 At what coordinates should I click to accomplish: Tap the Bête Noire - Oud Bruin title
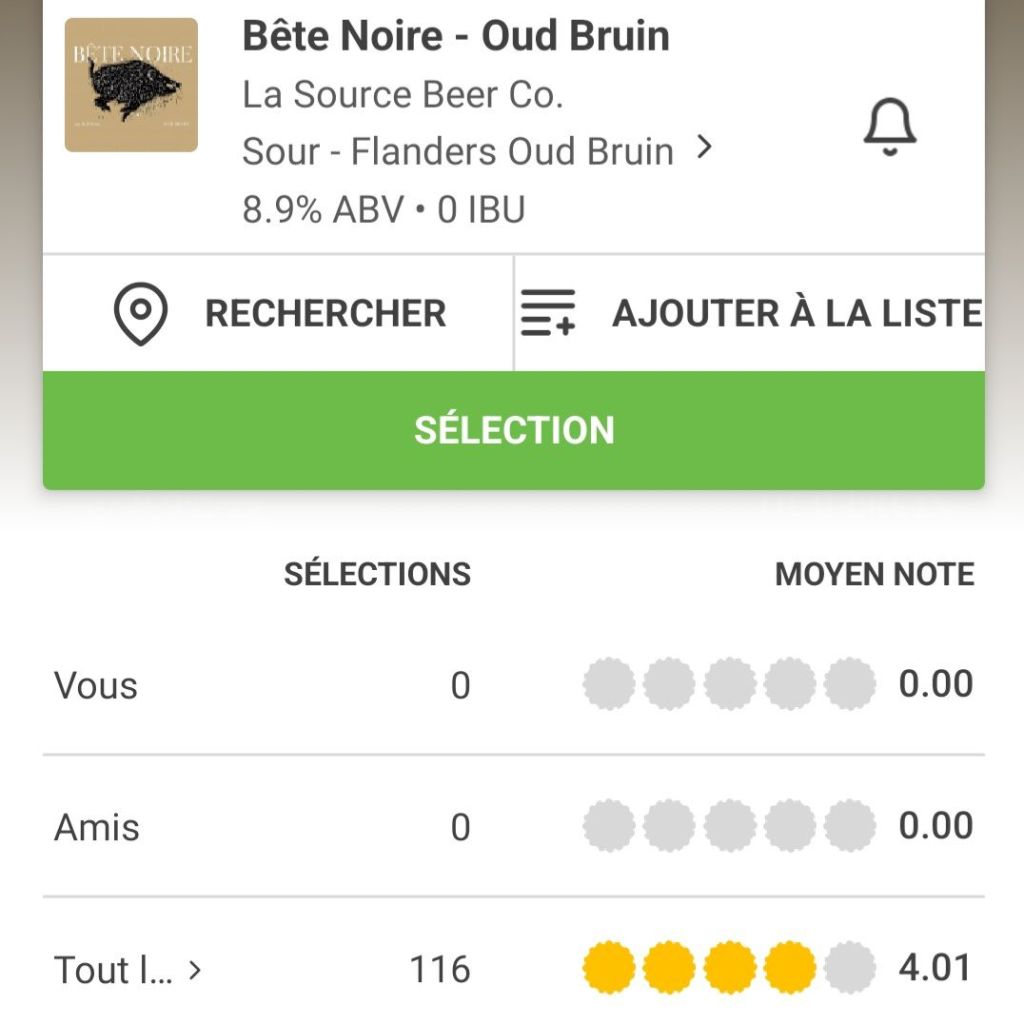coord(456,37)
